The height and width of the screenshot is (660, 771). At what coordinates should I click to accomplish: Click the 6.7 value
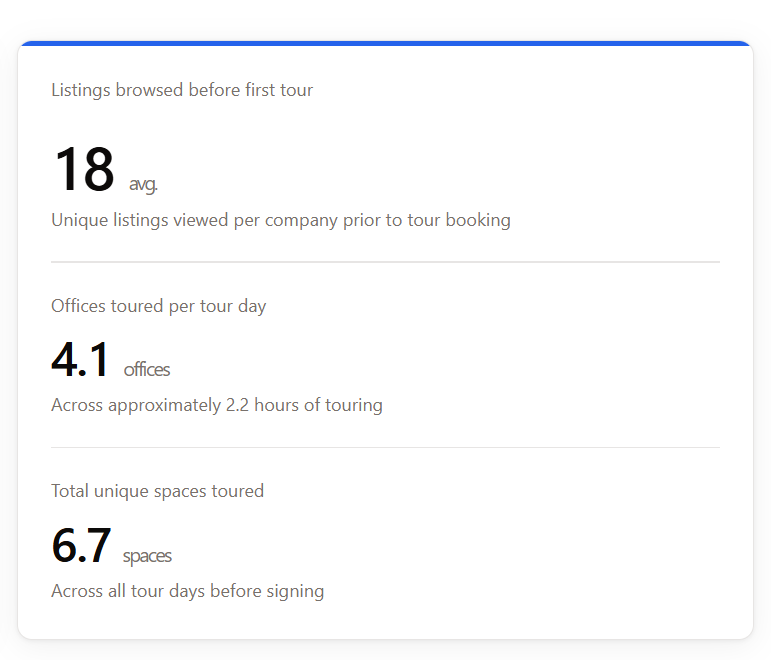[81, 545]
